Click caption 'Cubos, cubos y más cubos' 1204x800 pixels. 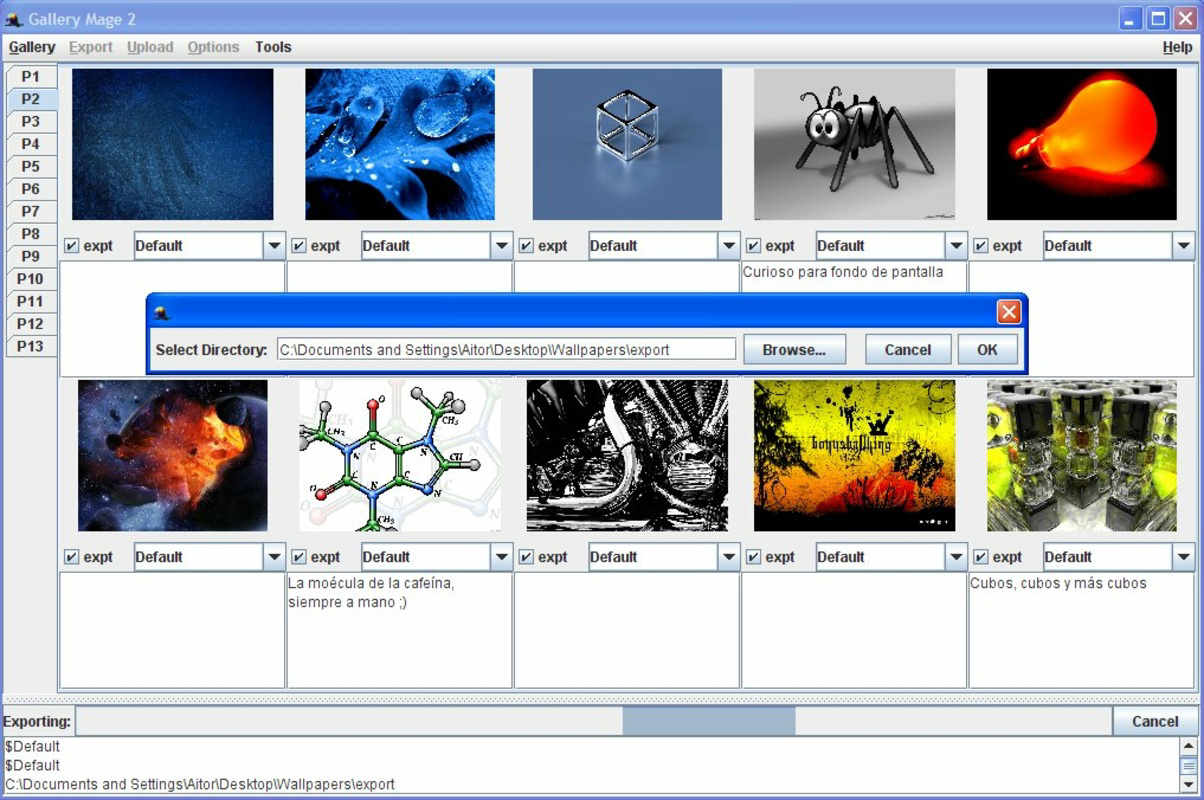pyautogui.click(x=1058, y=583)
